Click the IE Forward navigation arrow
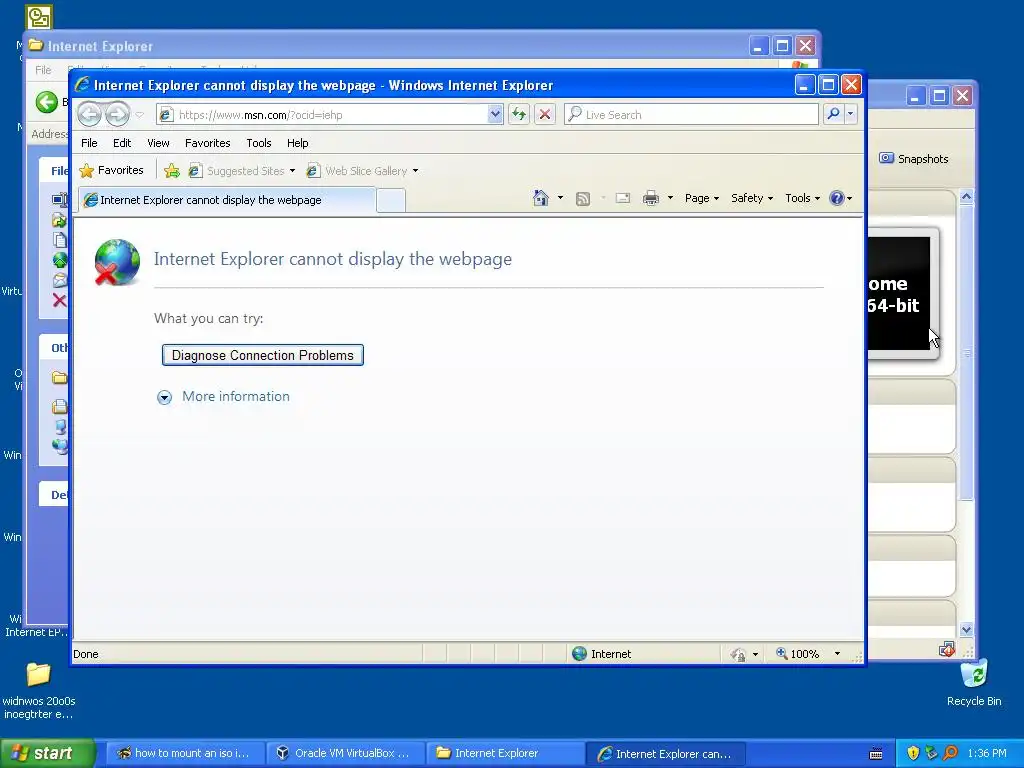Screen dimensions: 1024x768 (118, 115)
